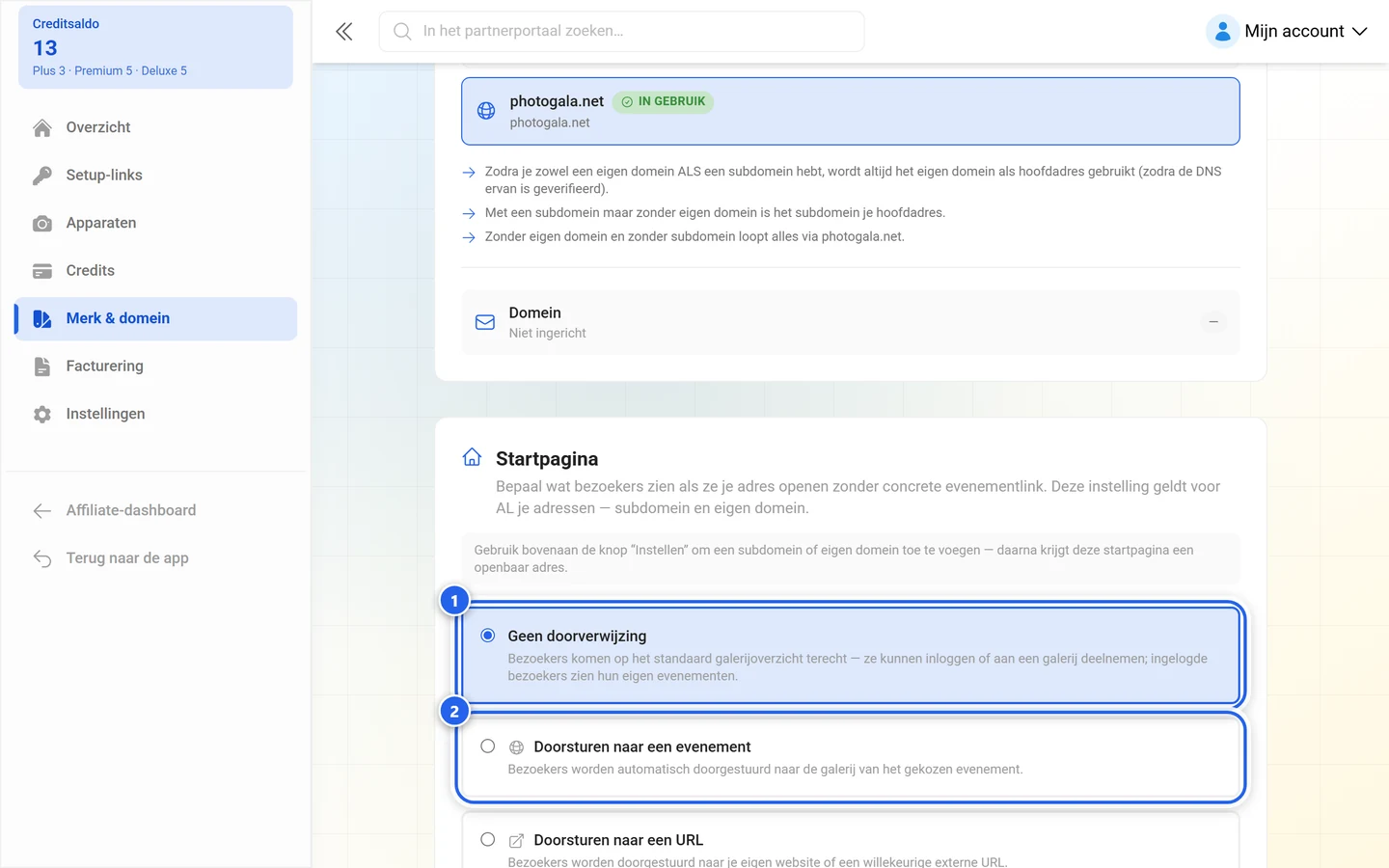Expand the Domein row with the dash button
1389x868 pixels.
1213,322
